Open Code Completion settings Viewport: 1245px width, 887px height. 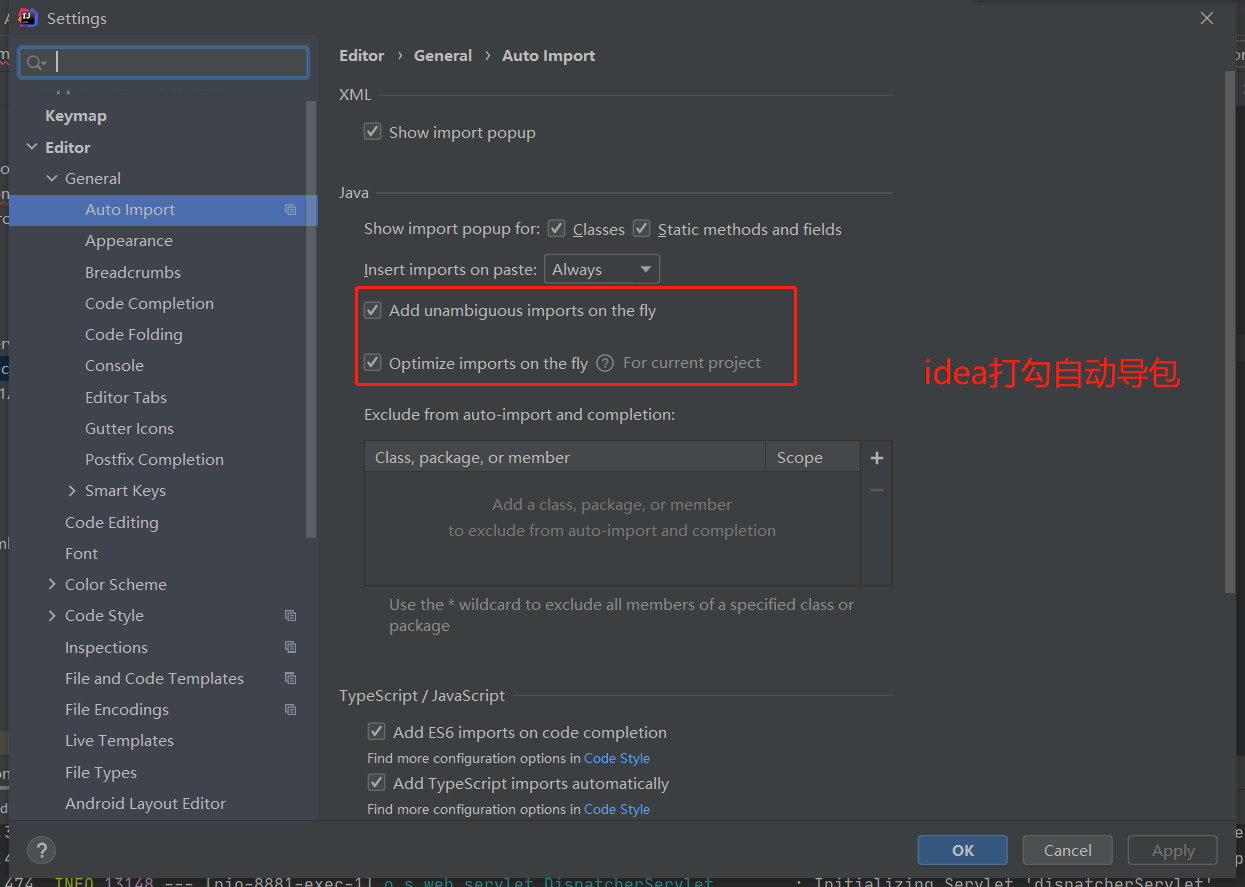[149, 303]
